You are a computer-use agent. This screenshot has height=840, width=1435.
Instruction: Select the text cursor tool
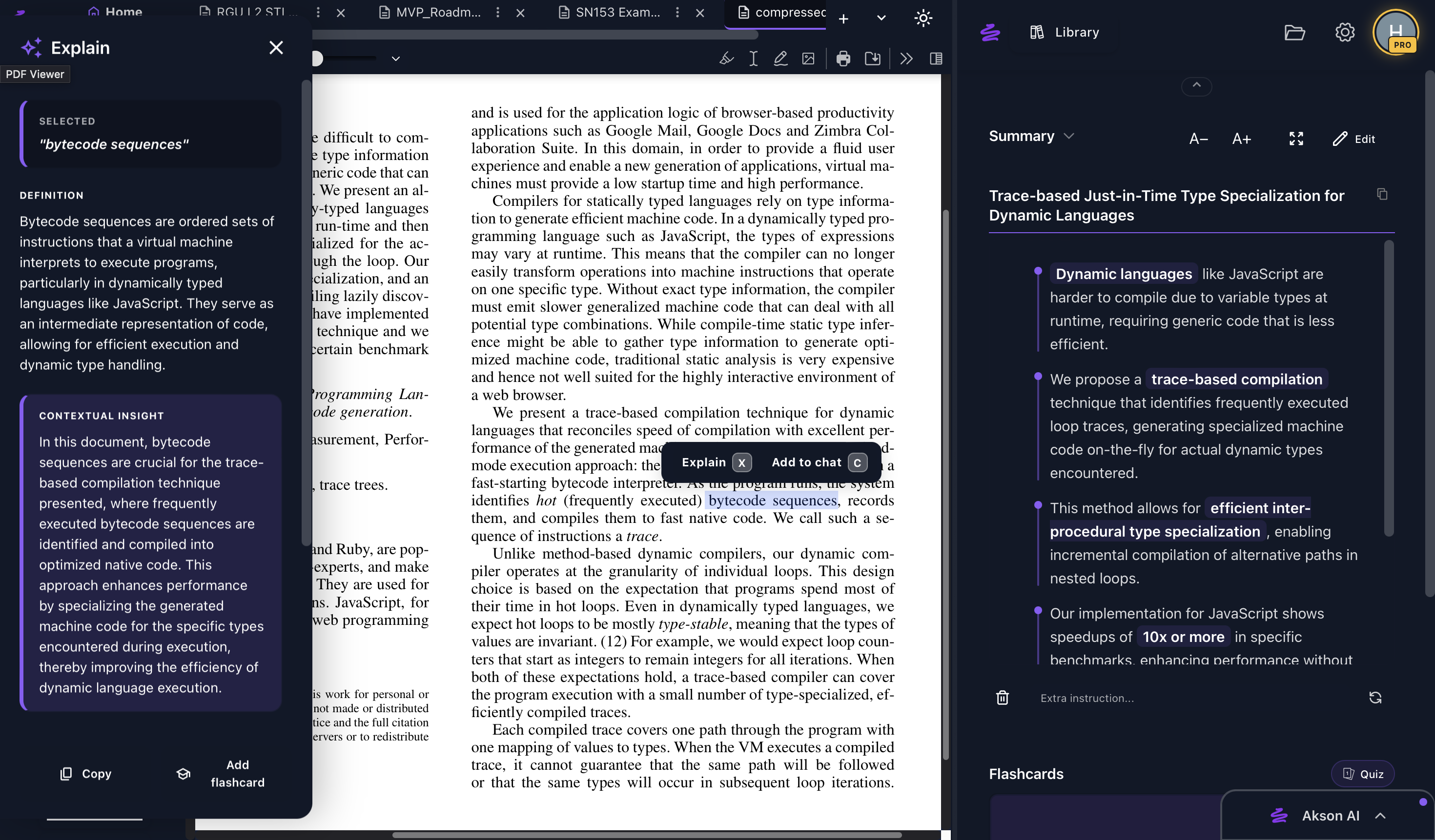[753, 59]
